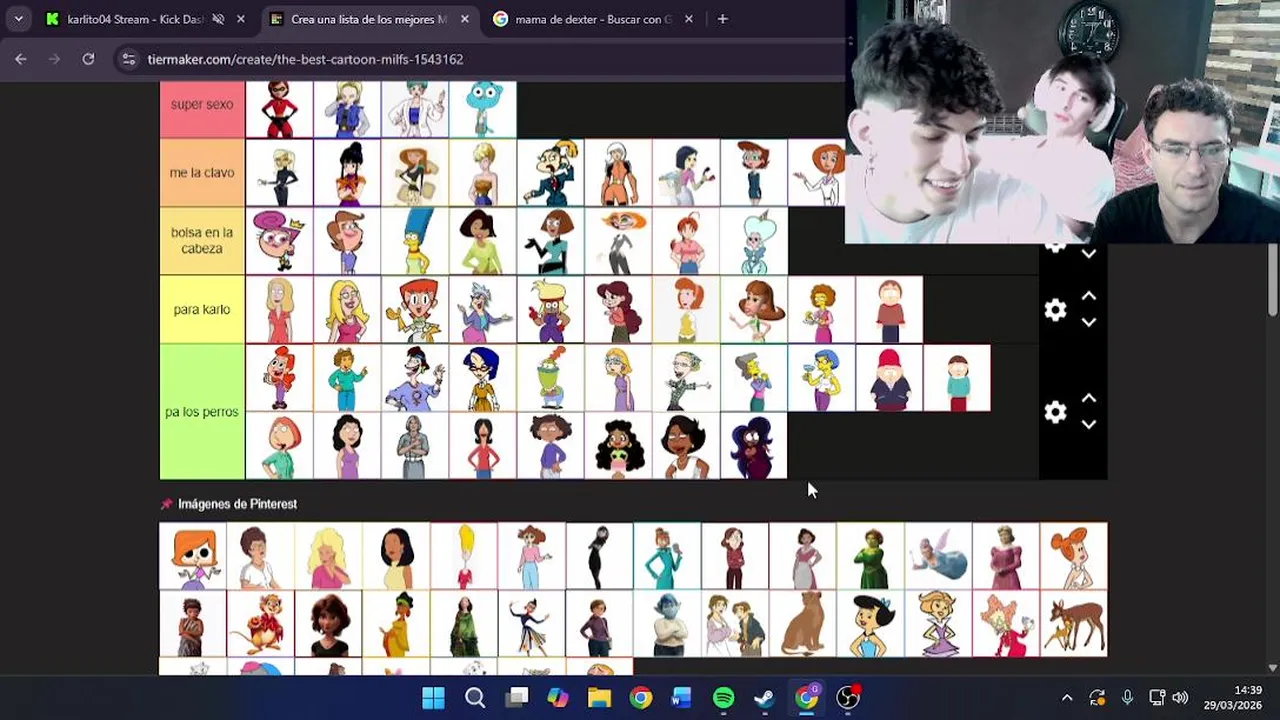
Task: Move 'pa los perros' tier up
Action: [x=1089, y=399]
